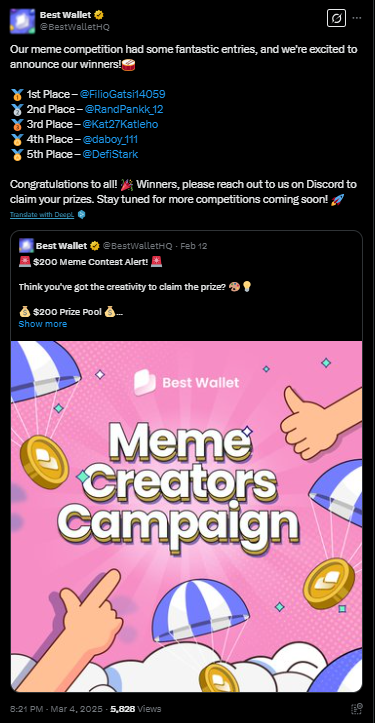Click the Best Wallet profile avatar
The width and height of the screenshot is (375, 723).
(22, 21)
